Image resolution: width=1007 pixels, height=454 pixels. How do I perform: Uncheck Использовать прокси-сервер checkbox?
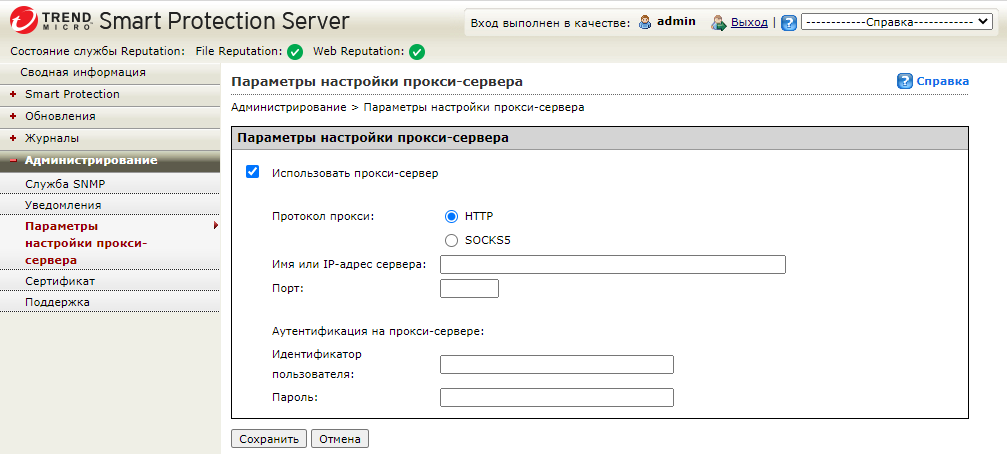(253, 172)
